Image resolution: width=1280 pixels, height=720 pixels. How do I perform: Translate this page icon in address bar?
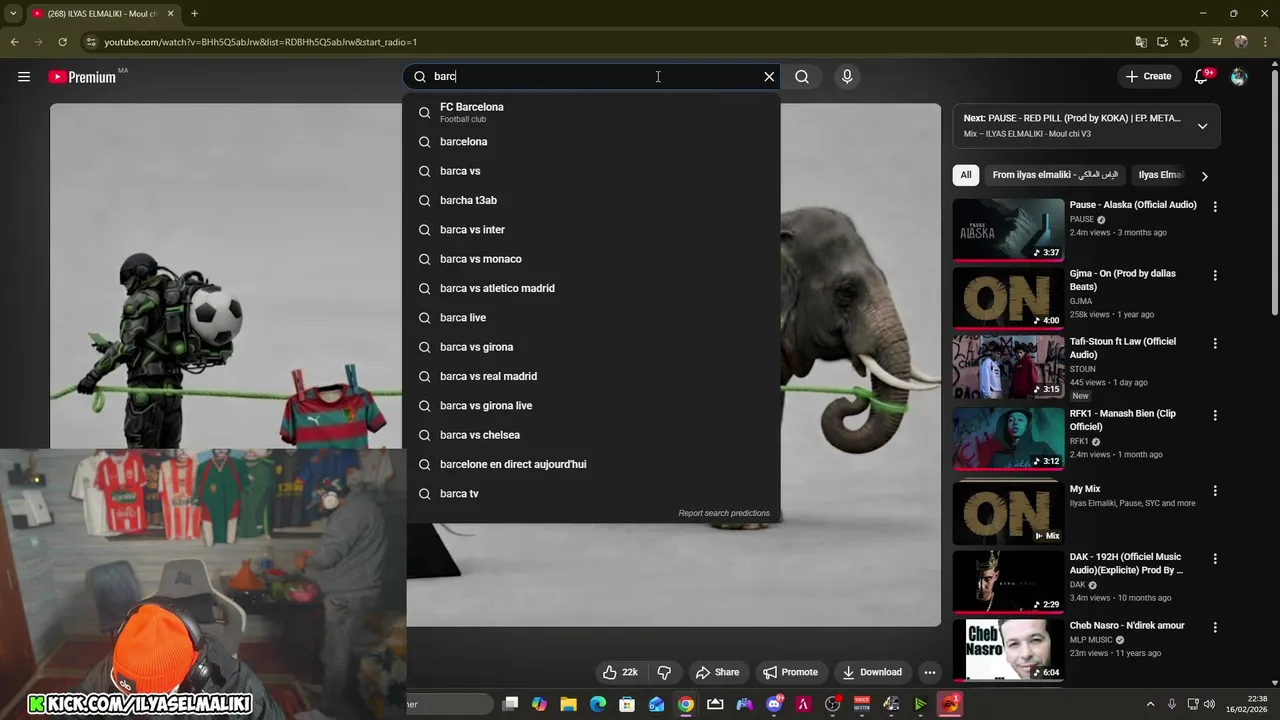tap(1141, 42)
